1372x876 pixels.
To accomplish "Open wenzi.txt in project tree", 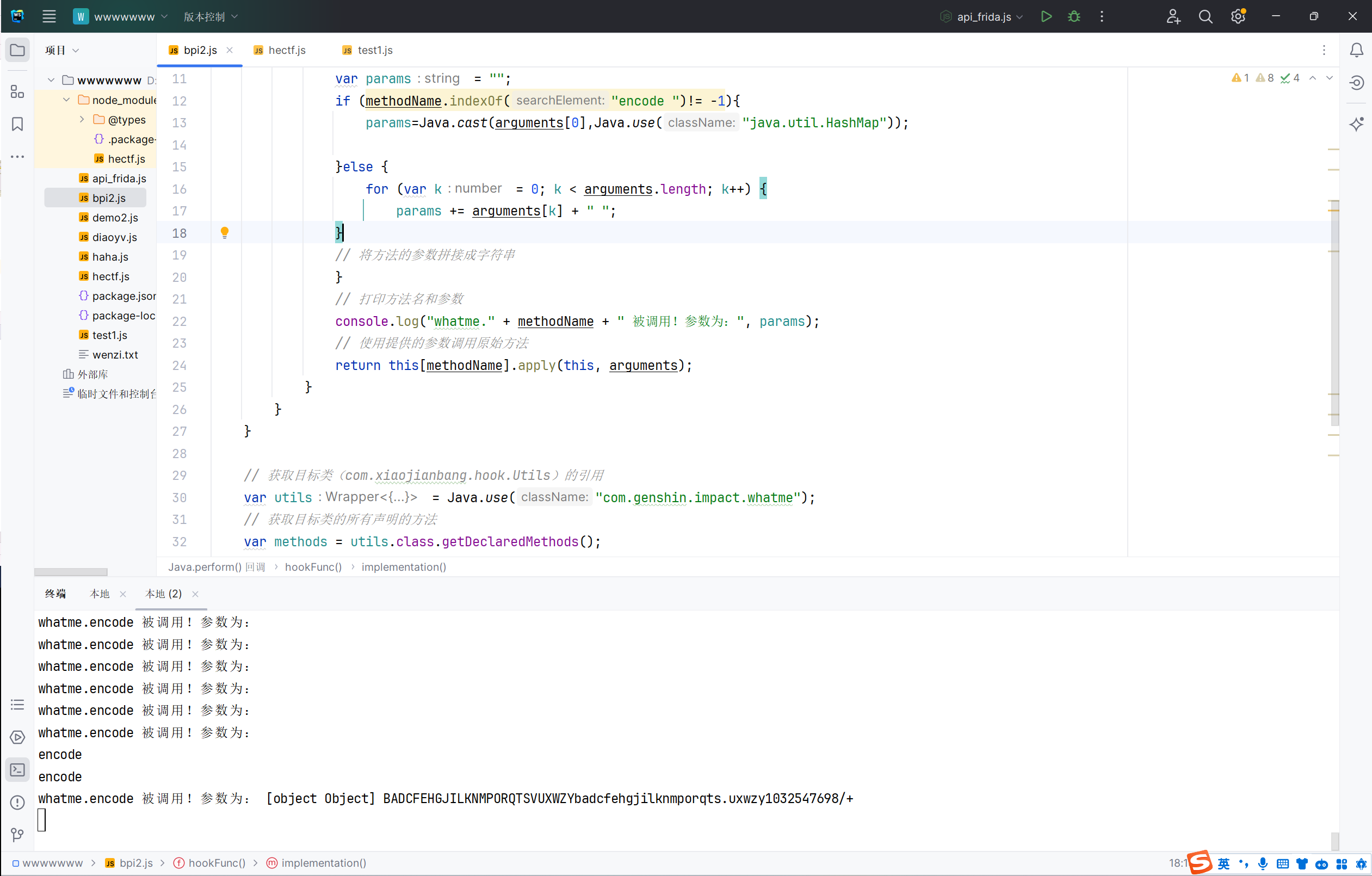I will click(x=108, y=355).
